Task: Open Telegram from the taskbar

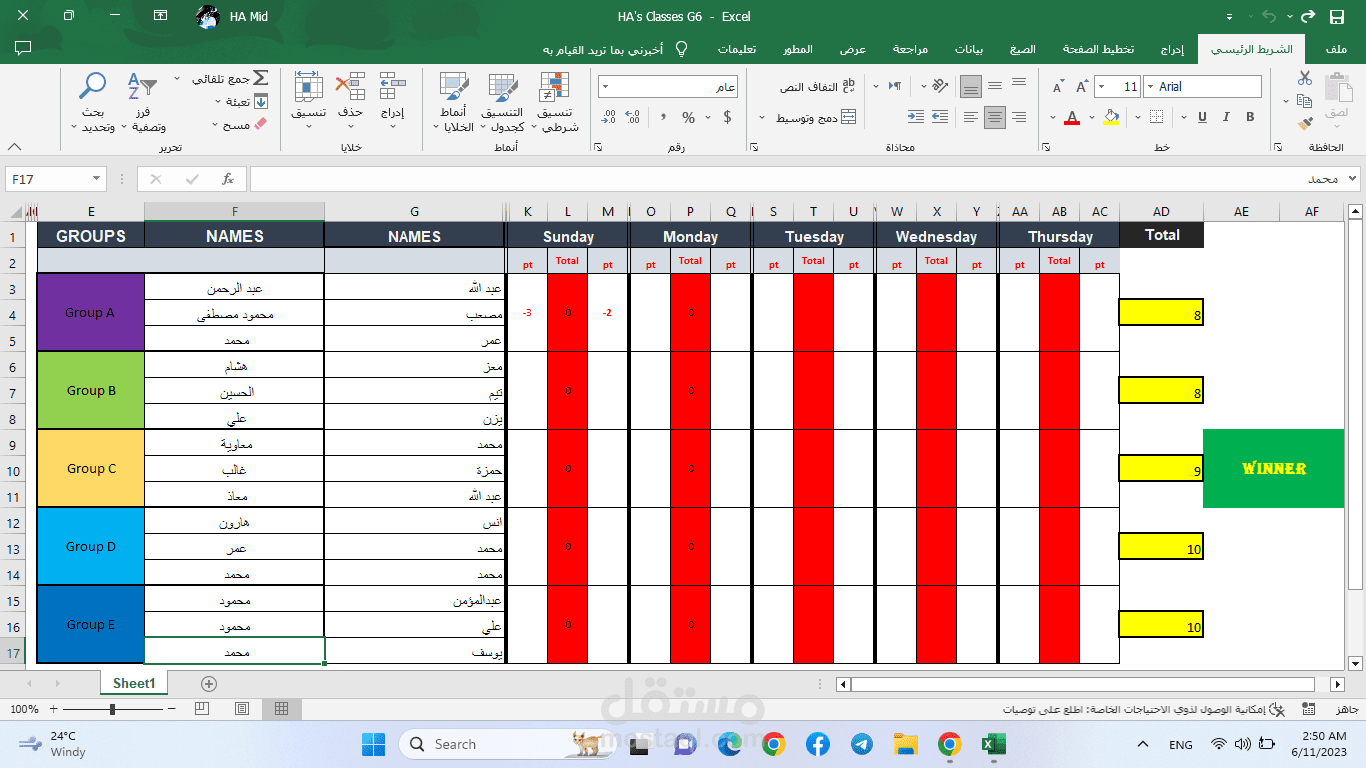Action: 861,744
